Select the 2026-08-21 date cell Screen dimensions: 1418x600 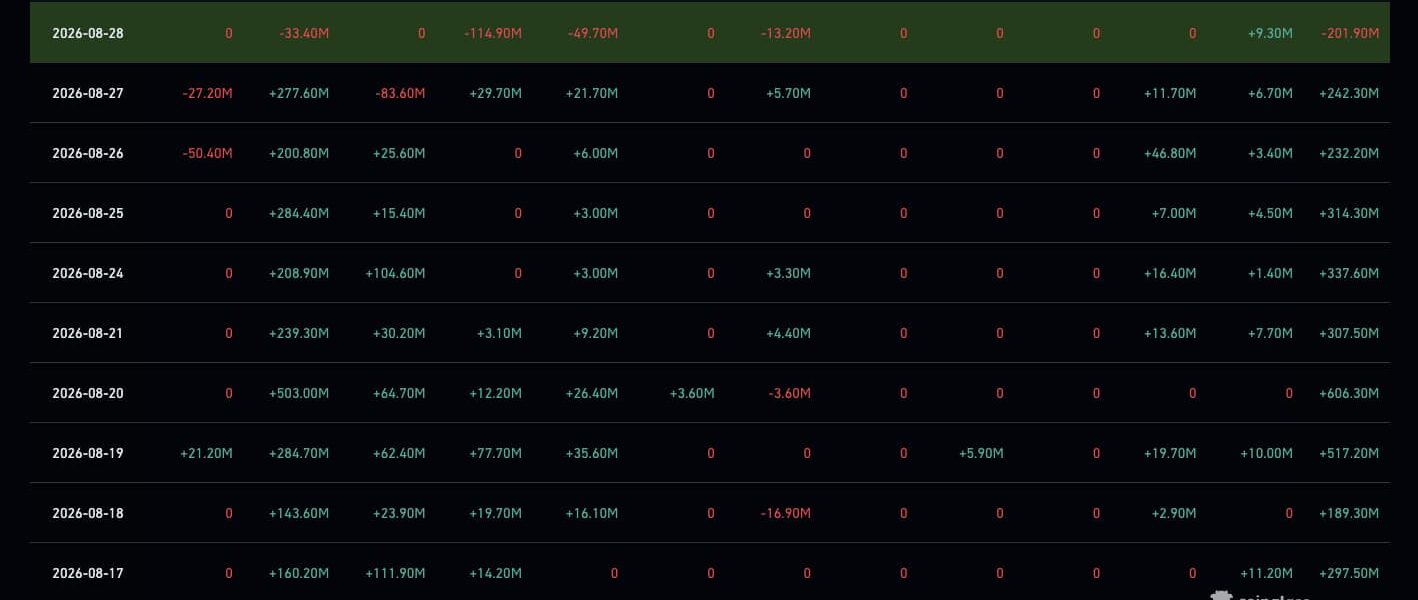pyautogui.click(x=88, y=333)
